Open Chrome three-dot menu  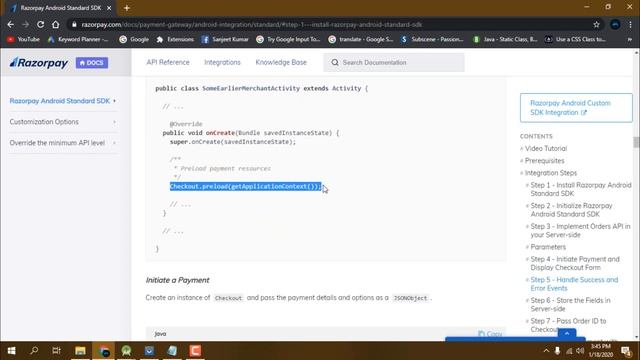[x=630, y=24]
